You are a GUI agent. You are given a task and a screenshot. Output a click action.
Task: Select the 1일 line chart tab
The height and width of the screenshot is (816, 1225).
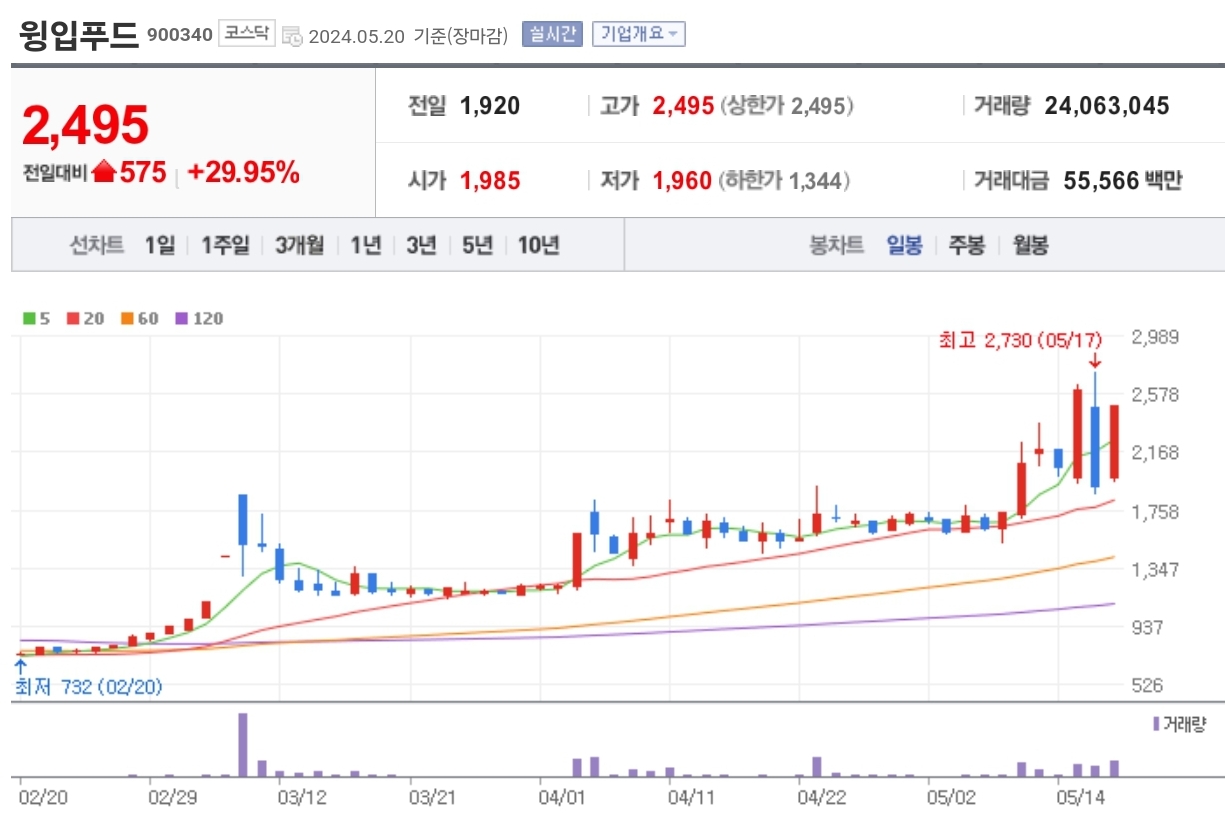[160, 245]
